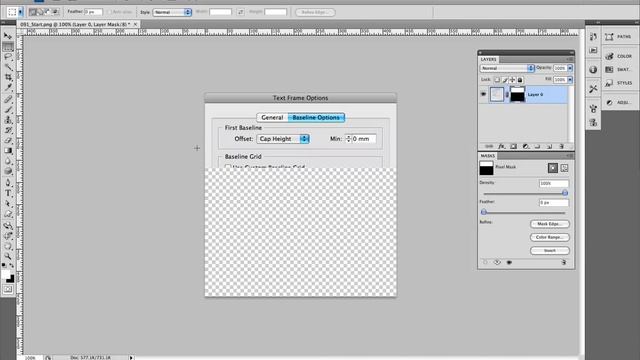
Task: Click the Mask Edge button
Action: pyautogui.click(x=550, y=224)
